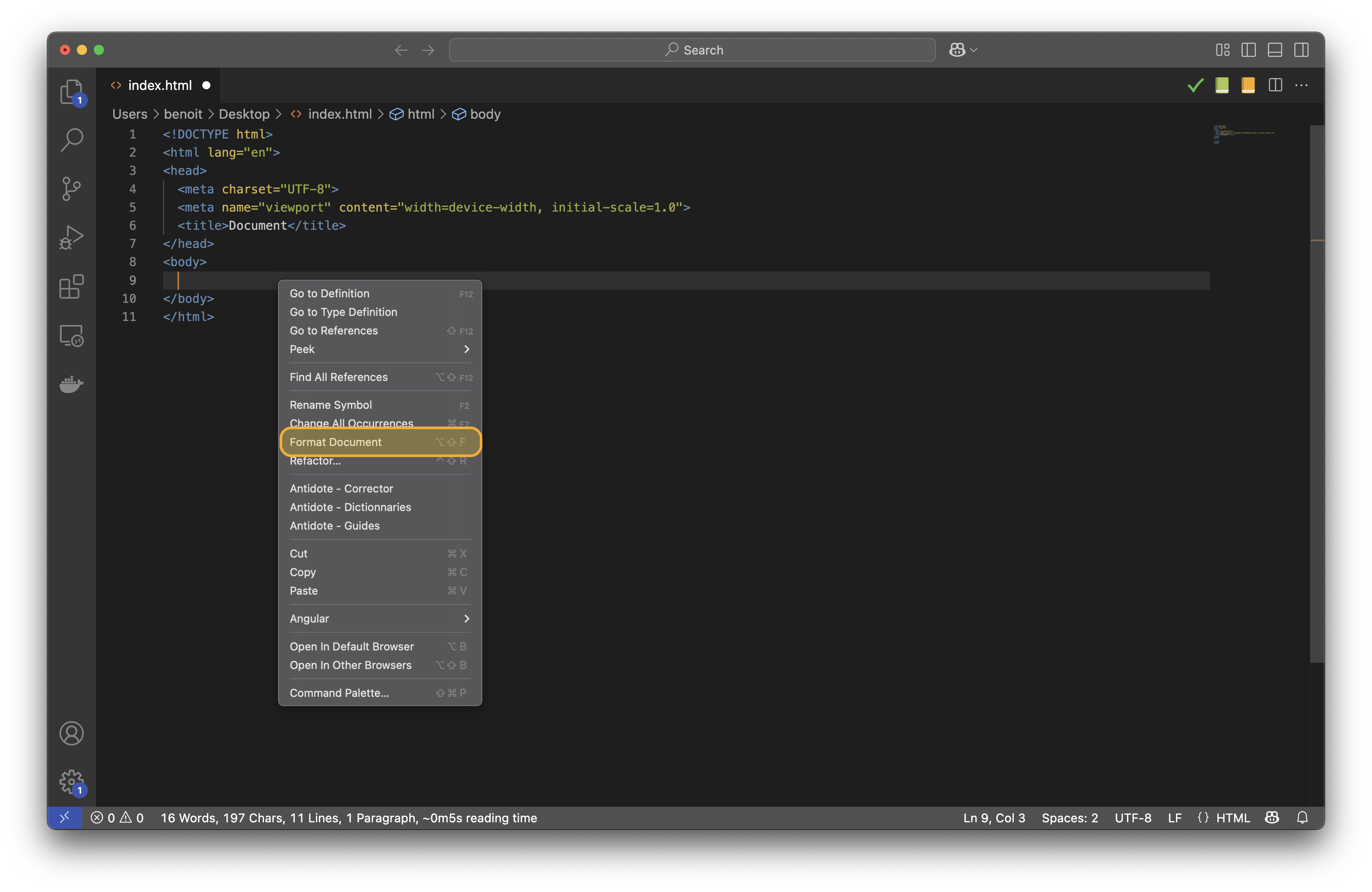1372x892 pixels.
Task: Click the go back arrow in title bar
Action: [x=401, y=50]
